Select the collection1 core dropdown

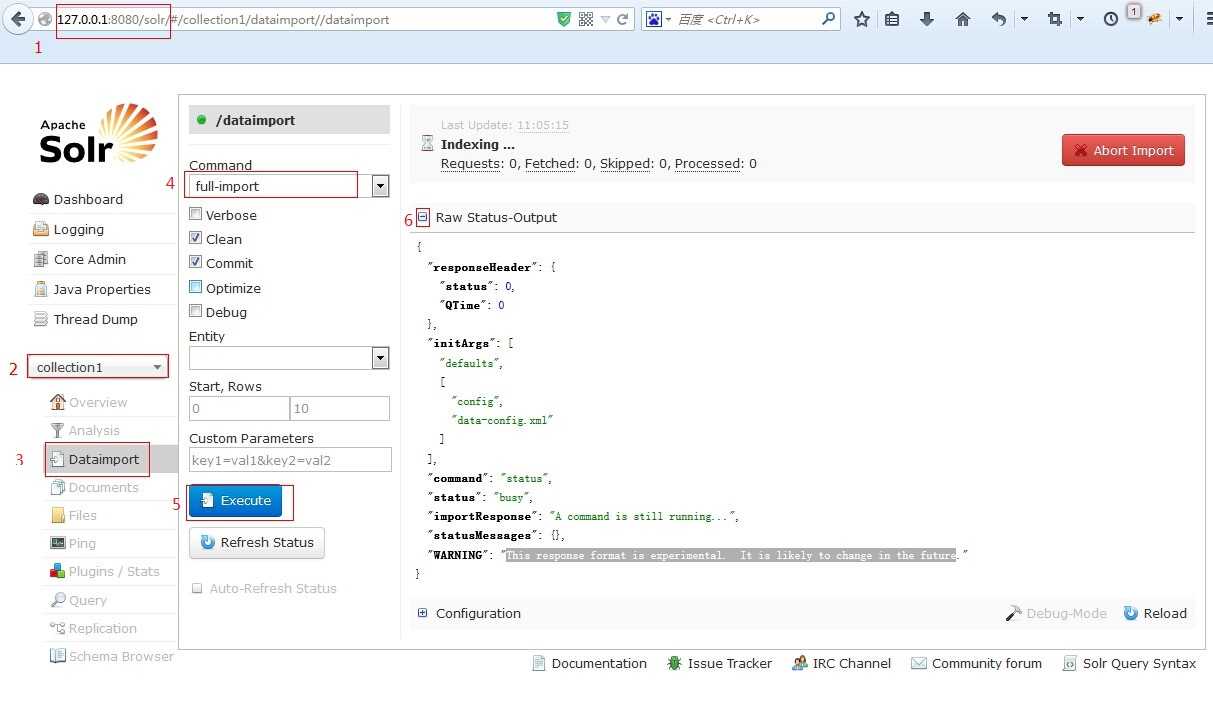point(98,367)
